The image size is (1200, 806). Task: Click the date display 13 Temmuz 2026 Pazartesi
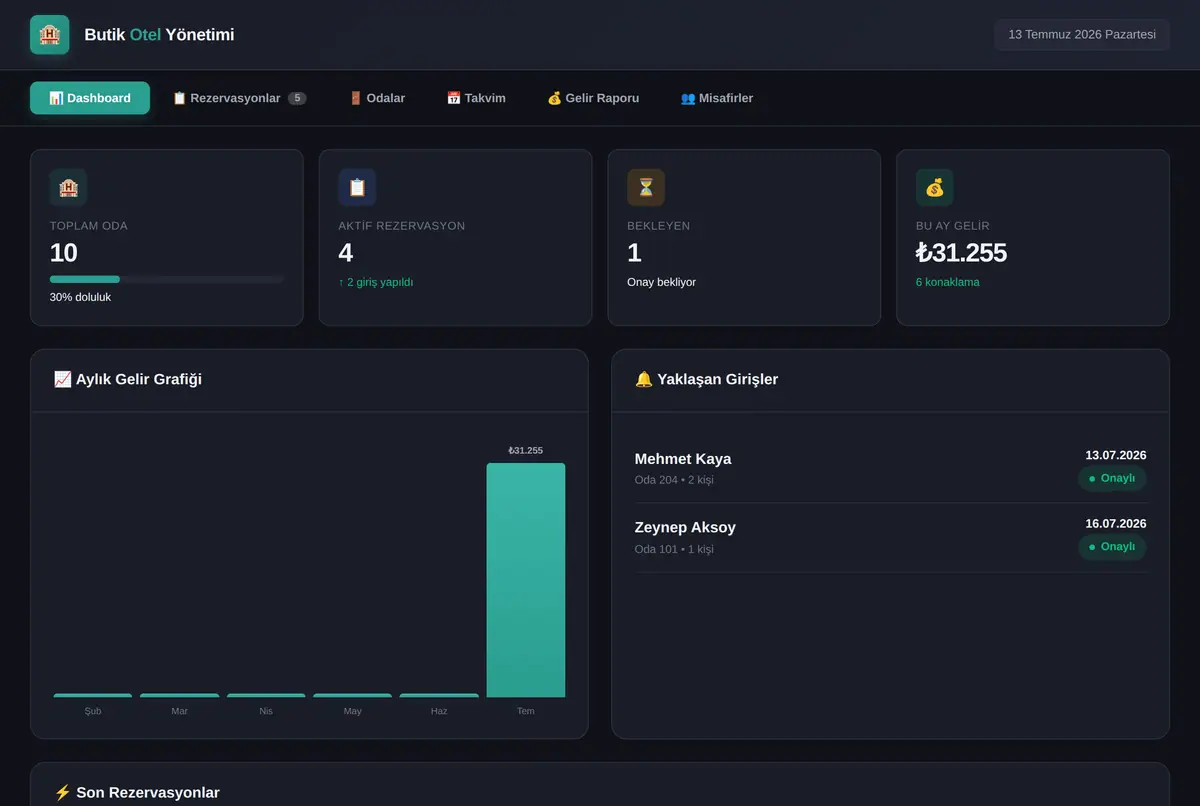tap(1082, 35)
